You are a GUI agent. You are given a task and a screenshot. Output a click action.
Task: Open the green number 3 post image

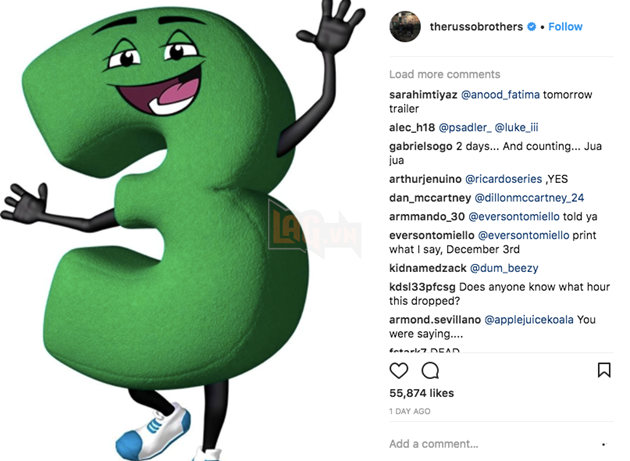pyautogui.click(x=183, y=230)
